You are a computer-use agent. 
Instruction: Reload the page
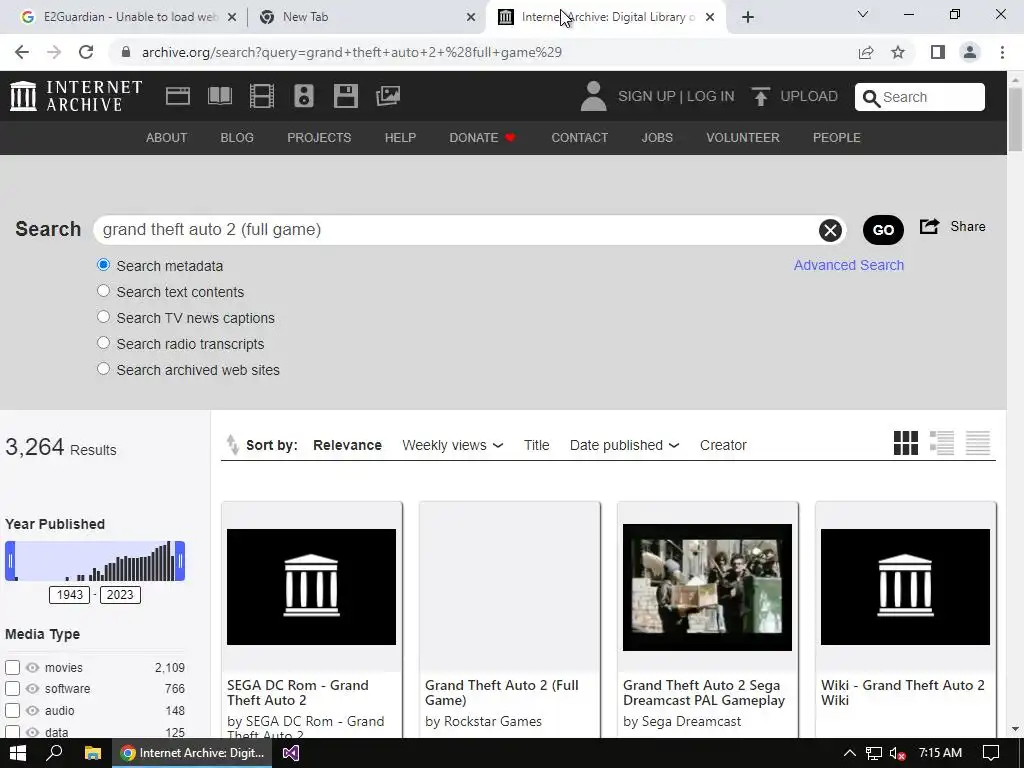pyautogui.click(x=86, y=52)
